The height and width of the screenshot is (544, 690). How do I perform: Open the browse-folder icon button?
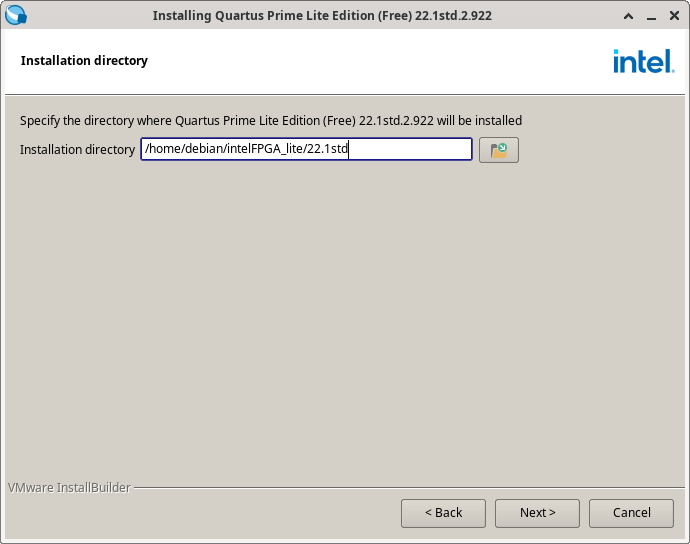pyautogui.click(x=499, y=150)
